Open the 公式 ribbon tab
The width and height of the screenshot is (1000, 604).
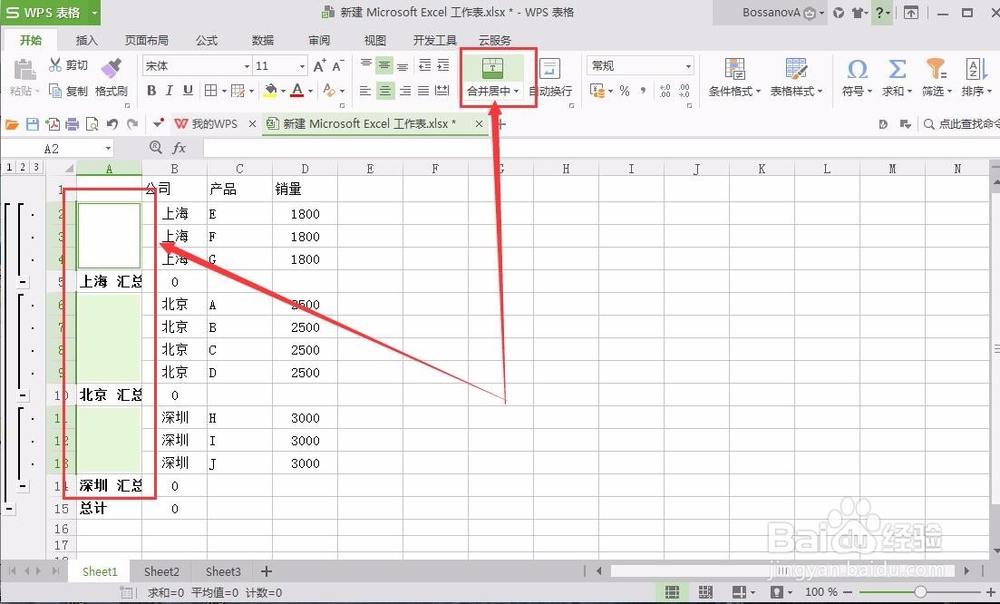click(207, 40)
